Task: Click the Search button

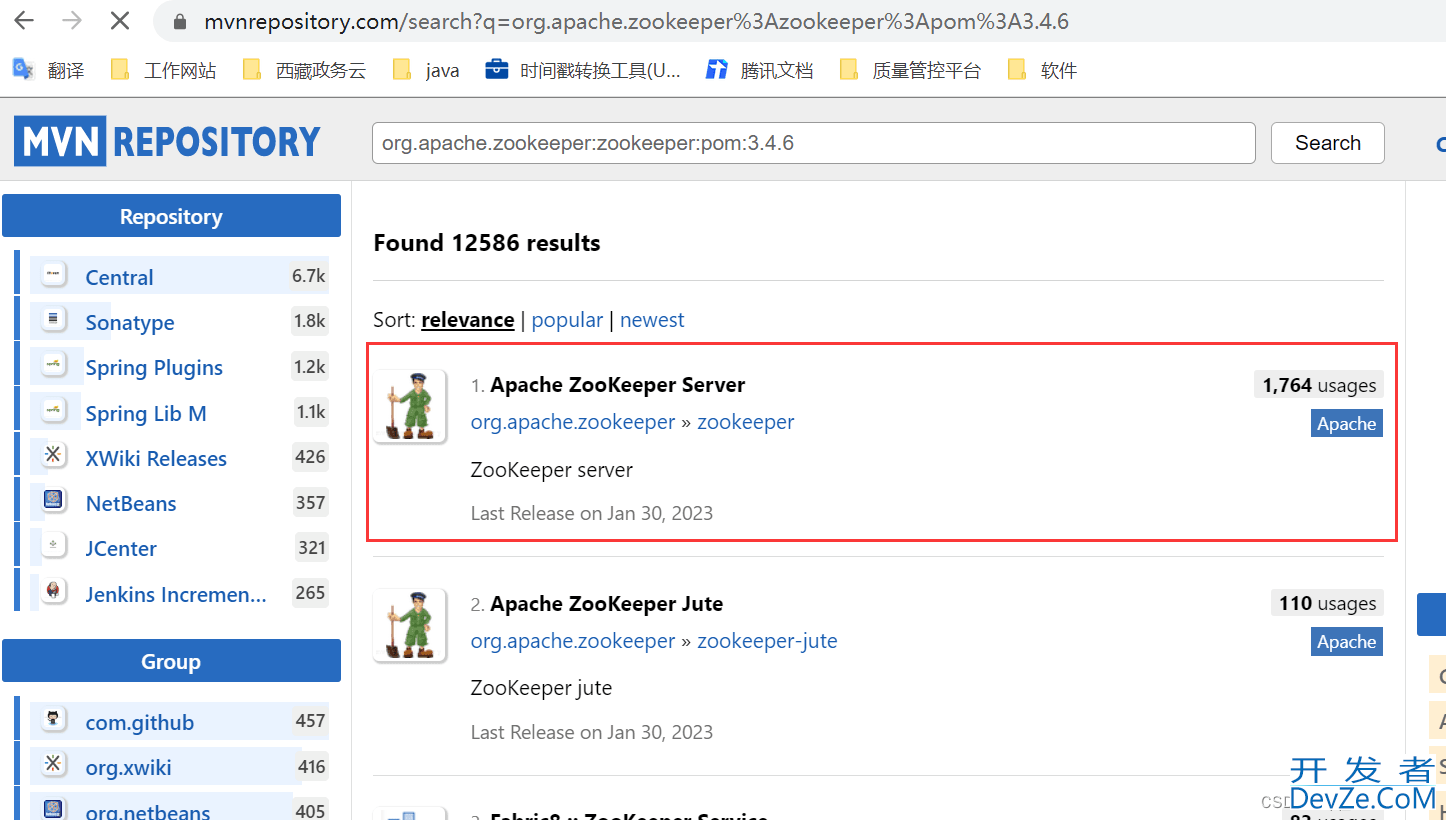Action: (x=1327, y=143)
